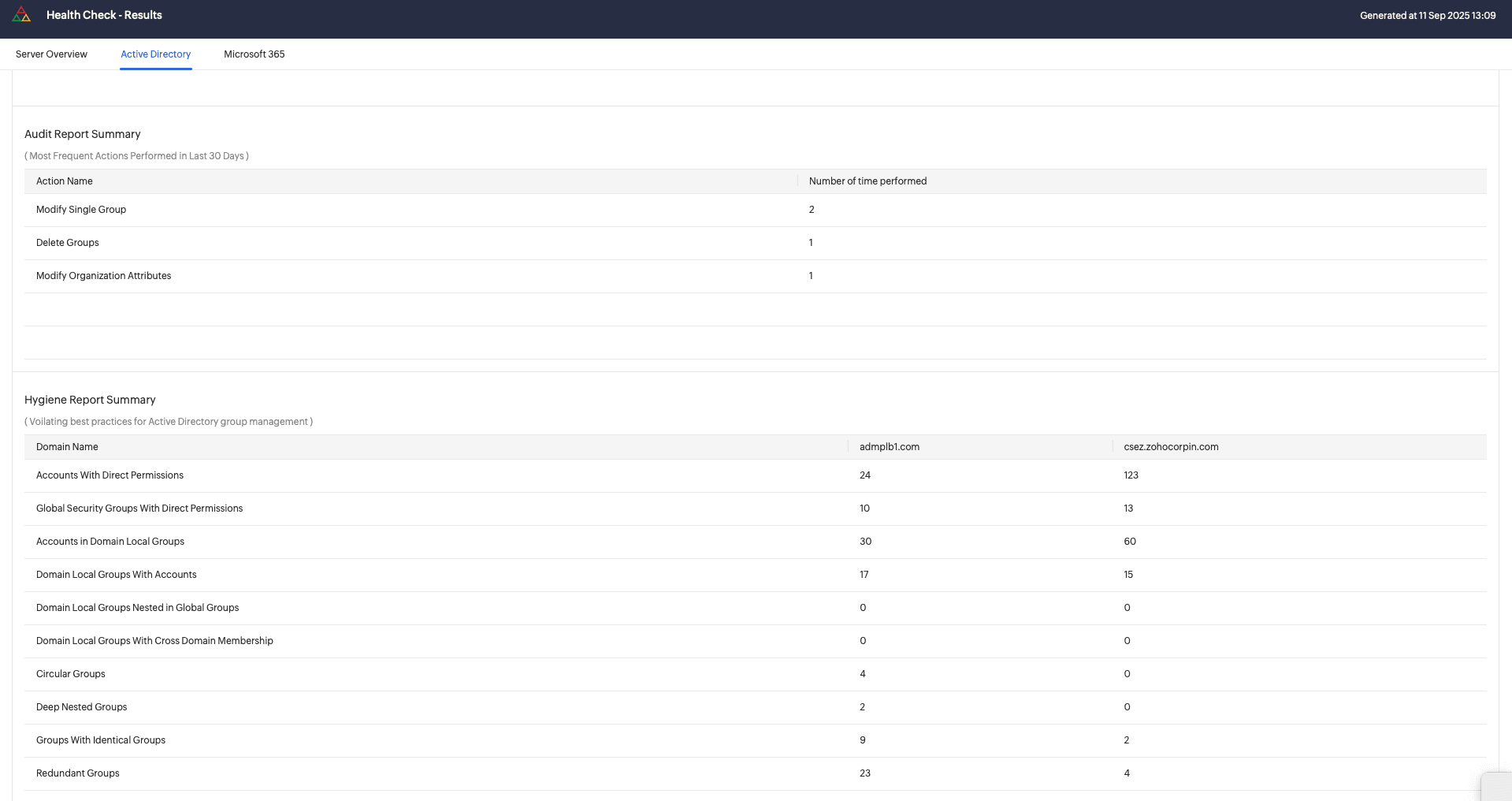This screenshot has width=1512, height=801.
Task: Click the value 123 for Accounts With Direct Permissions
Action: click(1131, 475)
